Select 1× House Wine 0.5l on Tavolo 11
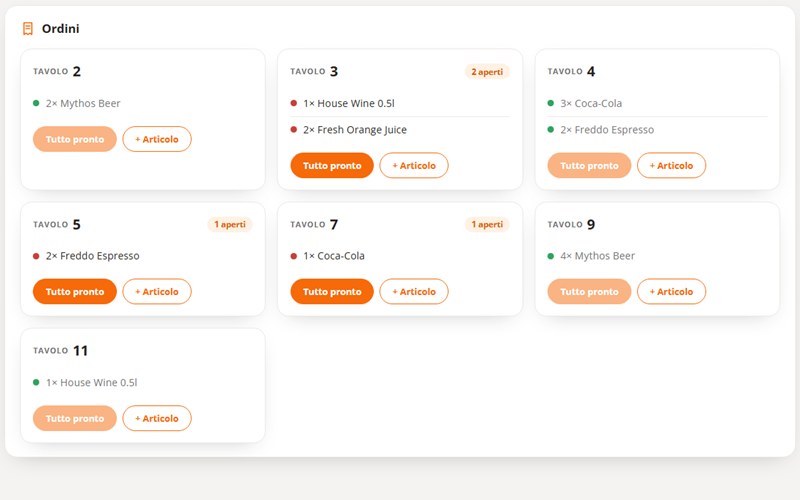The height and width of the screenshot is (500, 800). [91, 383]
